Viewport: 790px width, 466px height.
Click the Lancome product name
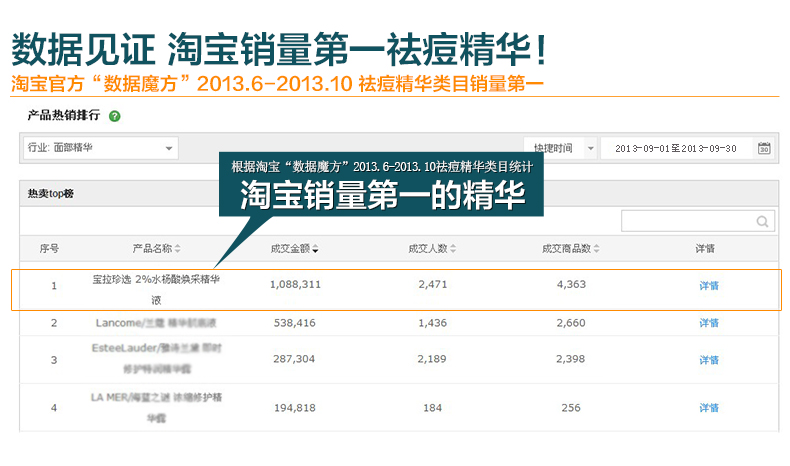(x=156, y=323)
